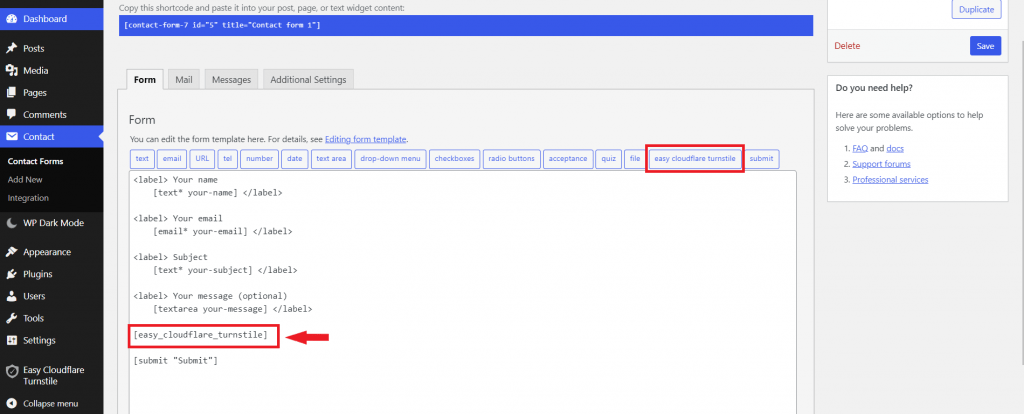The width and height of the screenshot is (1024, 414).
Task: Click the Pages icon in sidebar
Action: (x=11, y=93)
